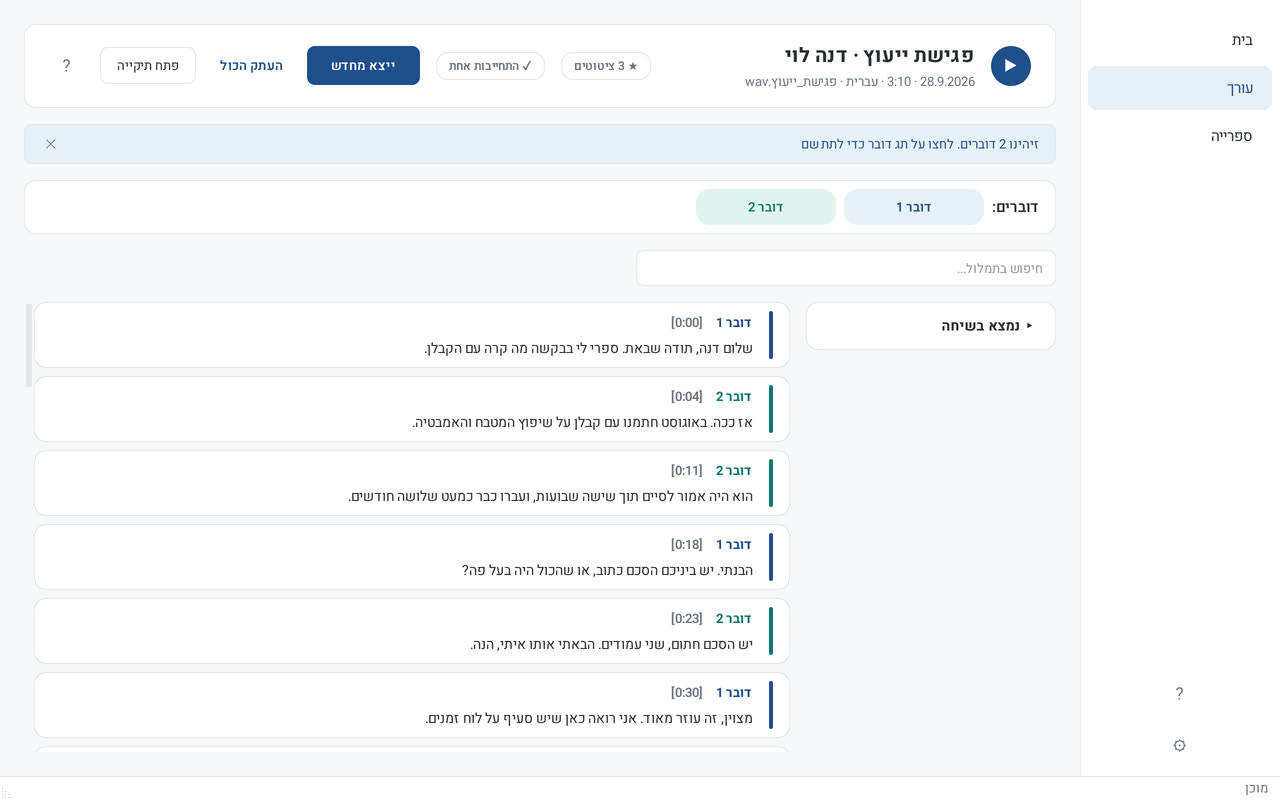The height and width of the screenshot is (800, 1280).
Task: Focus the חיפוש בתמלול search field
Action: [846, 268]
